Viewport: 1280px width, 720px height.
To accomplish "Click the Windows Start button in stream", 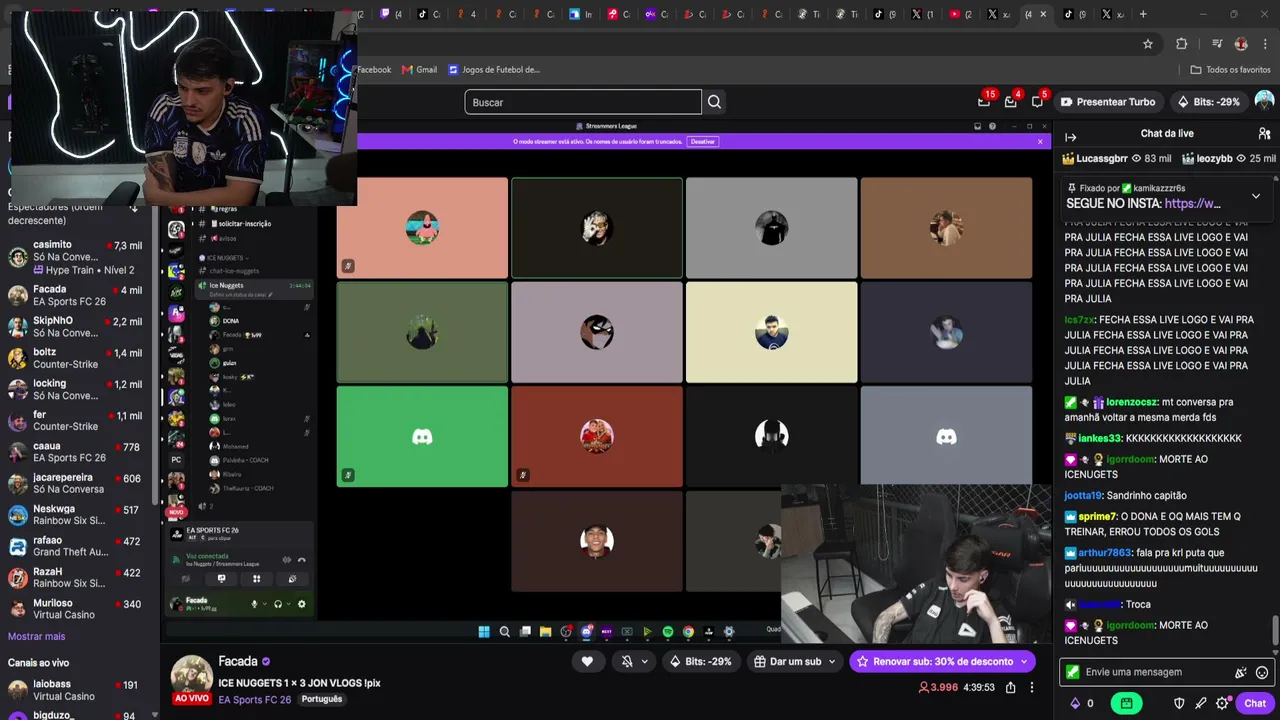I will coord(484,631).
